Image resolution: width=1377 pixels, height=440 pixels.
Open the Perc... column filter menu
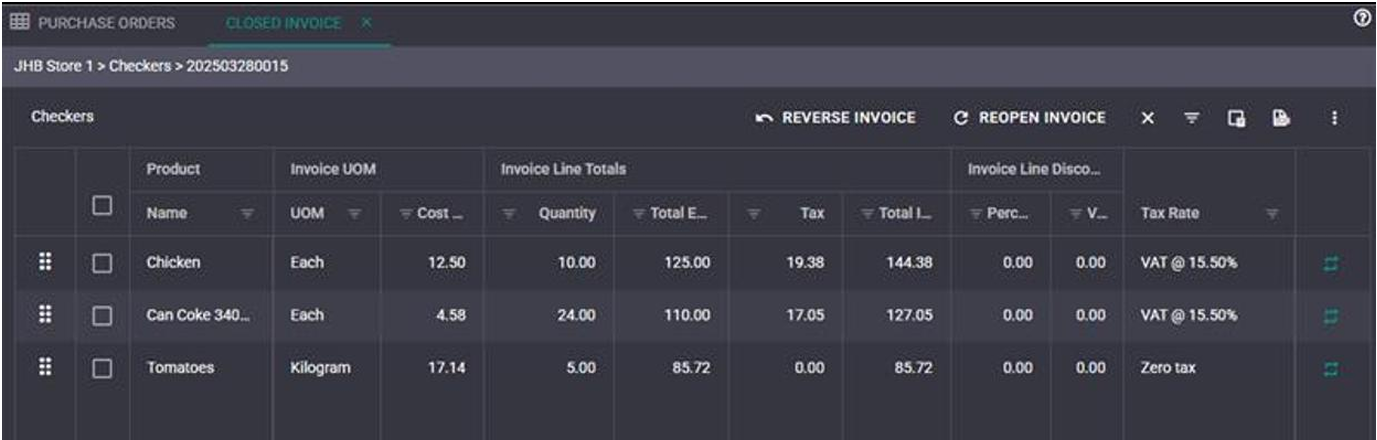[976, 213]
